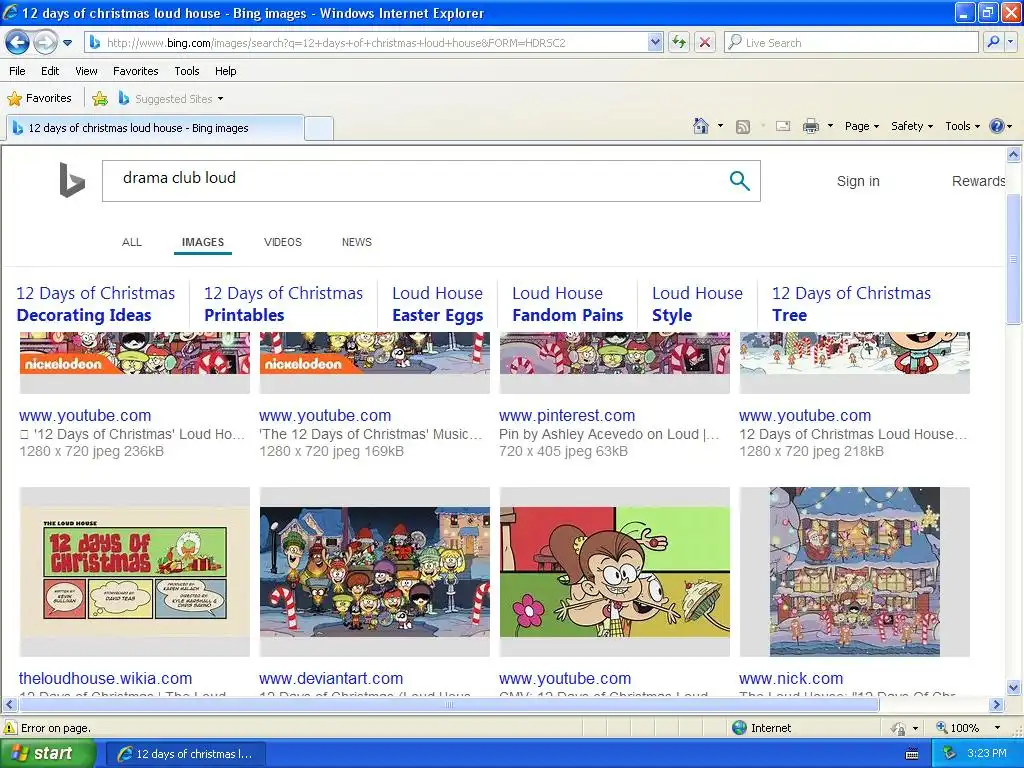
Task: Go back with the browser Back arrow
Action: point(18,43)
